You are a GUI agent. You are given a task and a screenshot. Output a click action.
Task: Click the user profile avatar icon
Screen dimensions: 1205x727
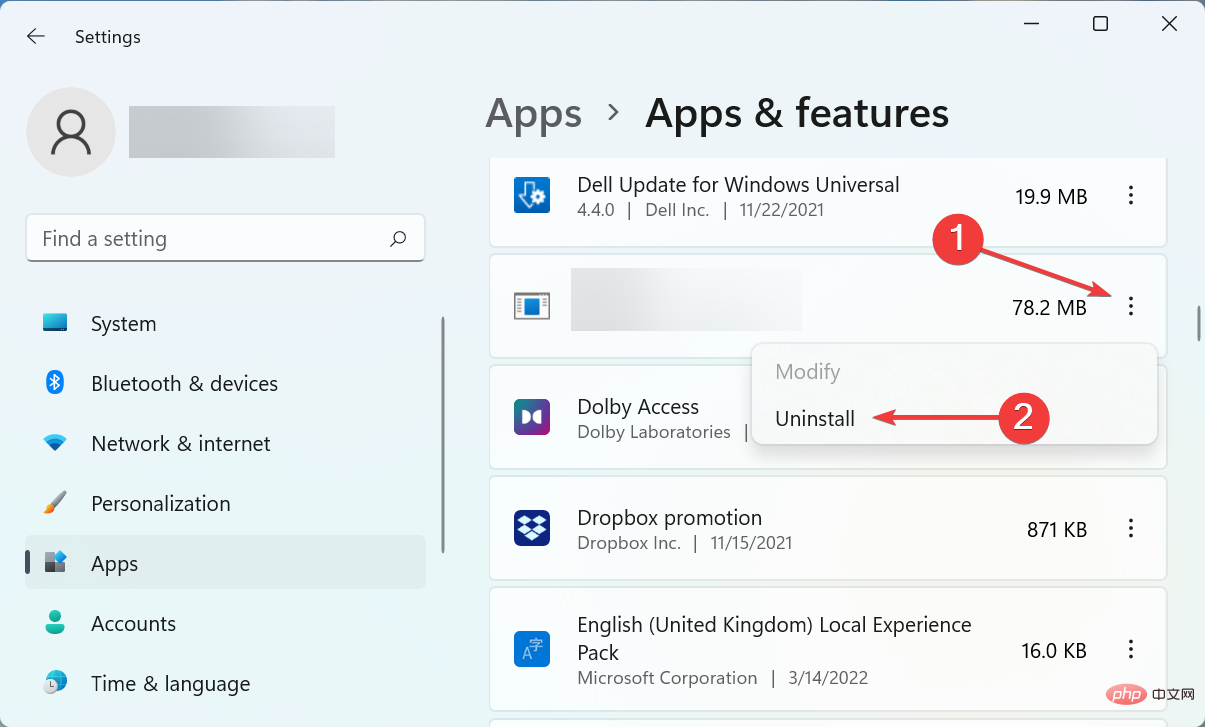tap(71, 132)
